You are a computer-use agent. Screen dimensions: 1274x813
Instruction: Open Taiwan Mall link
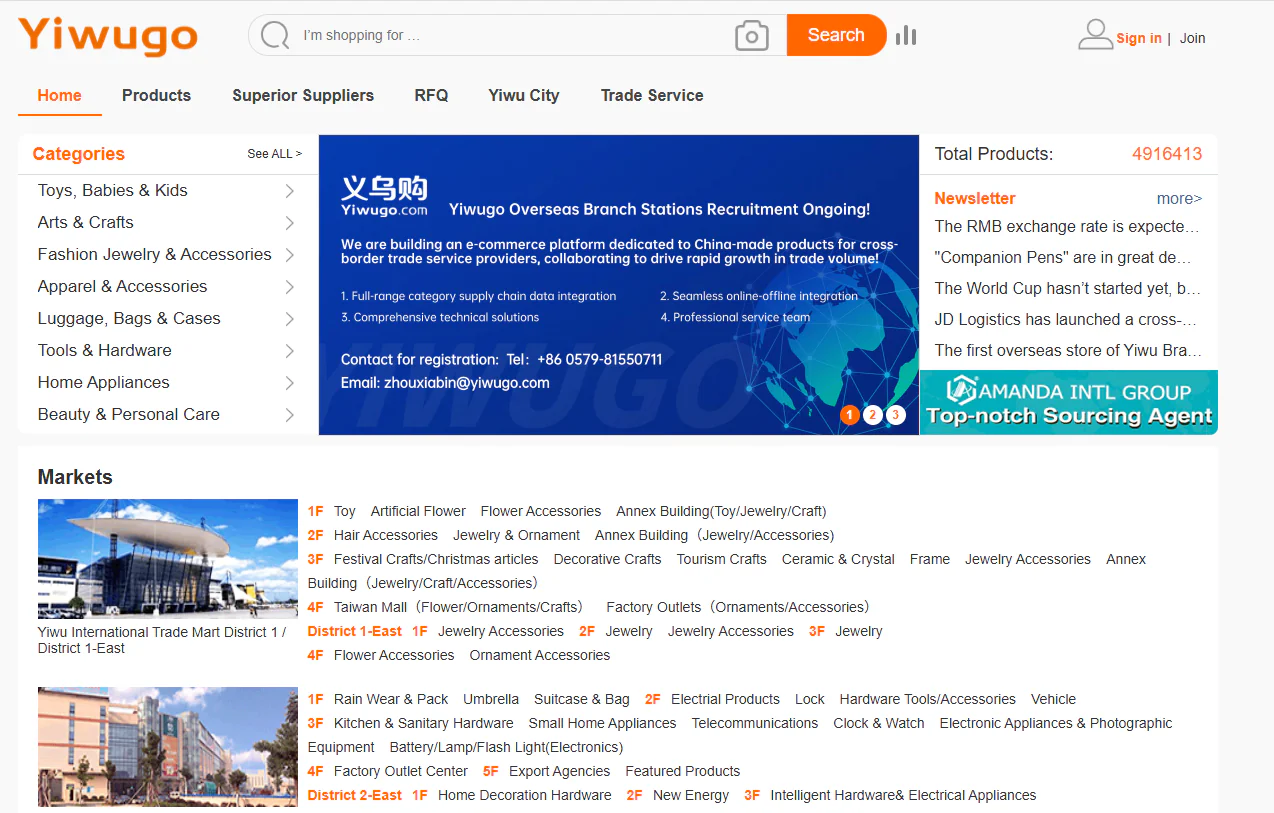point(458,607)
